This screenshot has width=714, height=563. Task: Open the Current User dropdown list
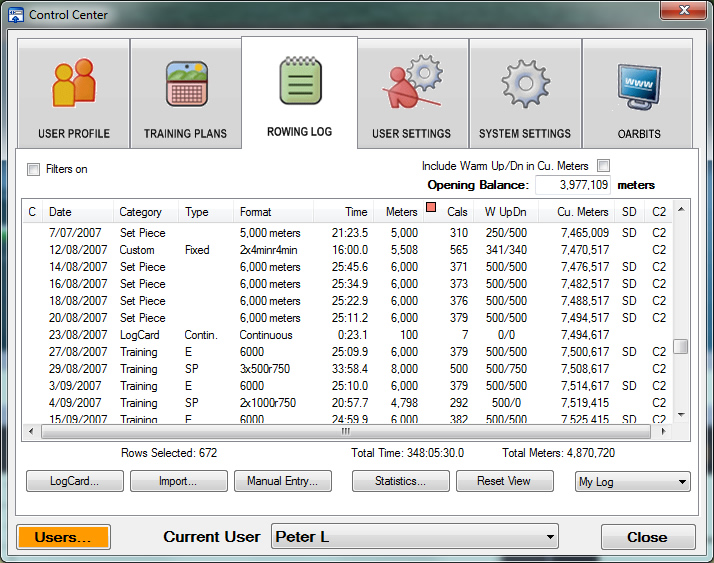point(415,537)
